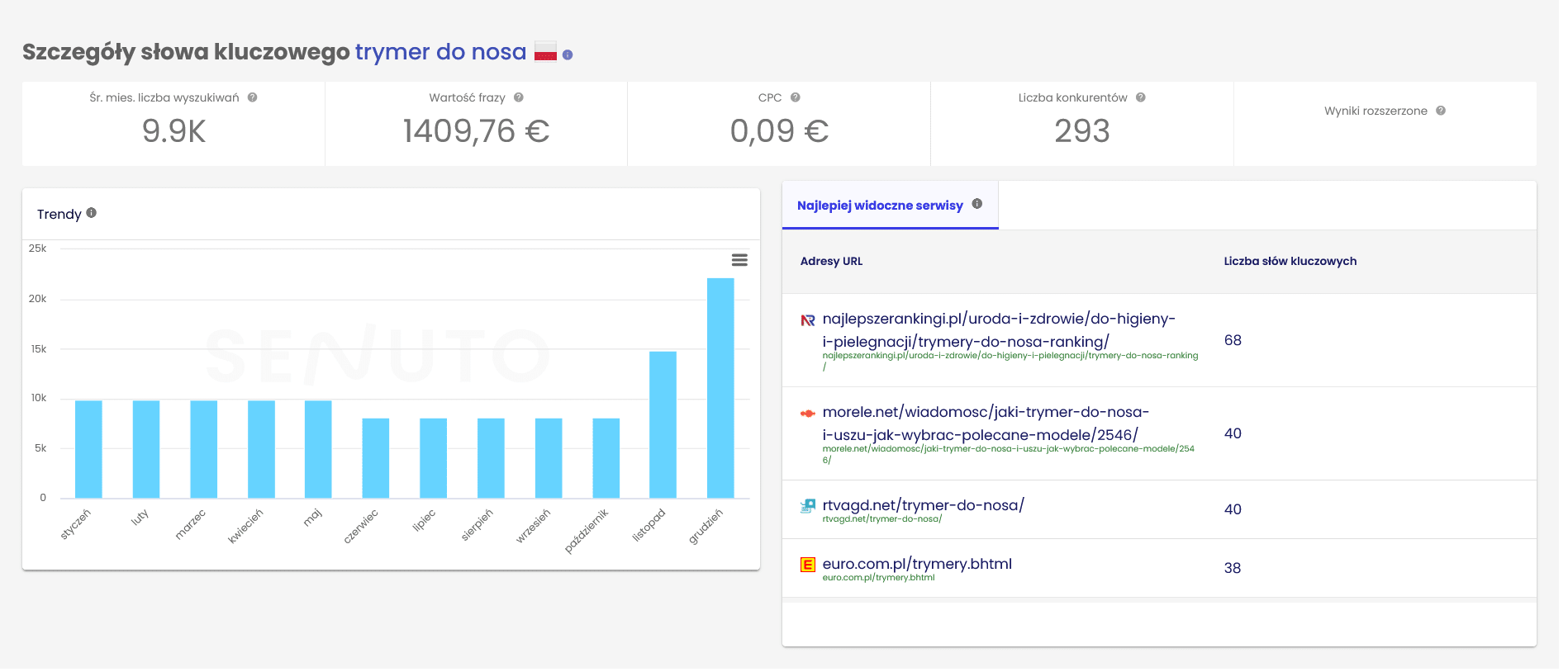1568x672 pixels.
Task: Open help icon for Śr. mies. liczba wyszukiwań
Action: coord(253,97)
